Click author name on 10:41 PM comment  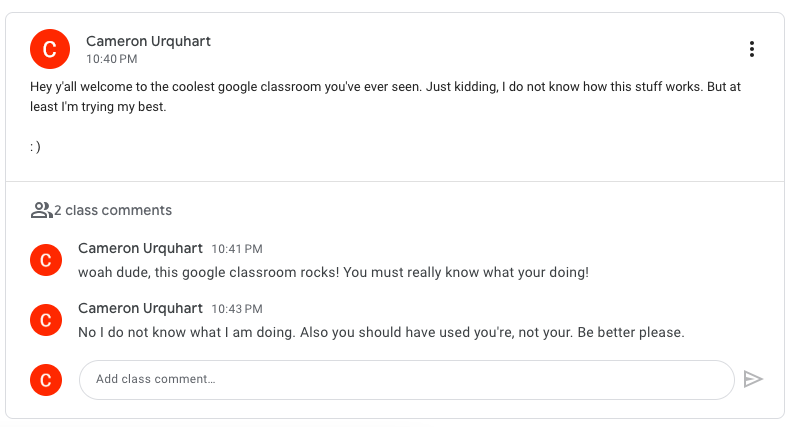pyautogui.click(x=140, y=248)
